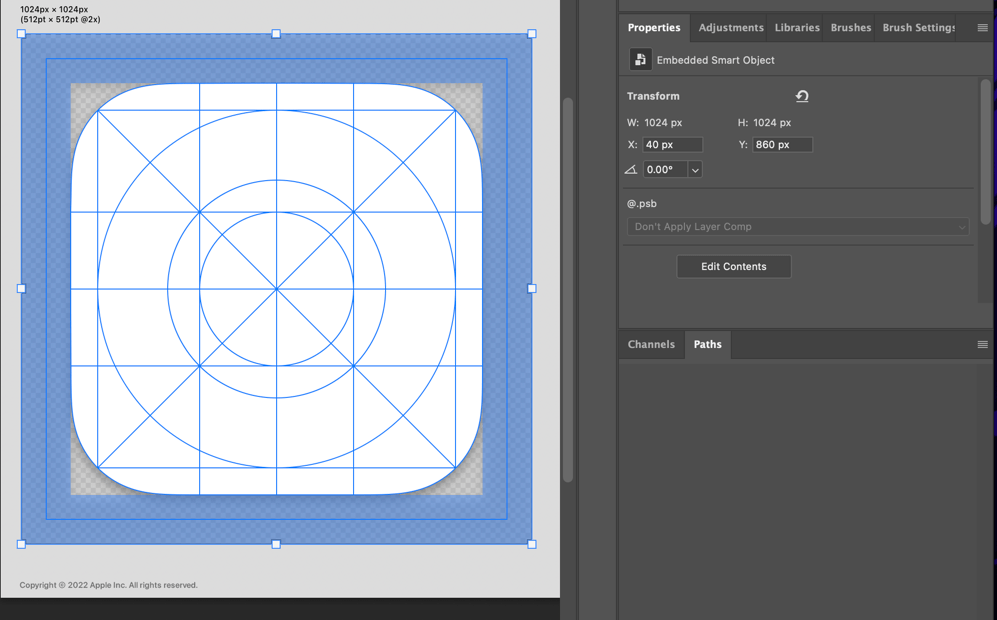997x620 pixels.
Task: Show the Libraries tab
Action: point(797,27)
